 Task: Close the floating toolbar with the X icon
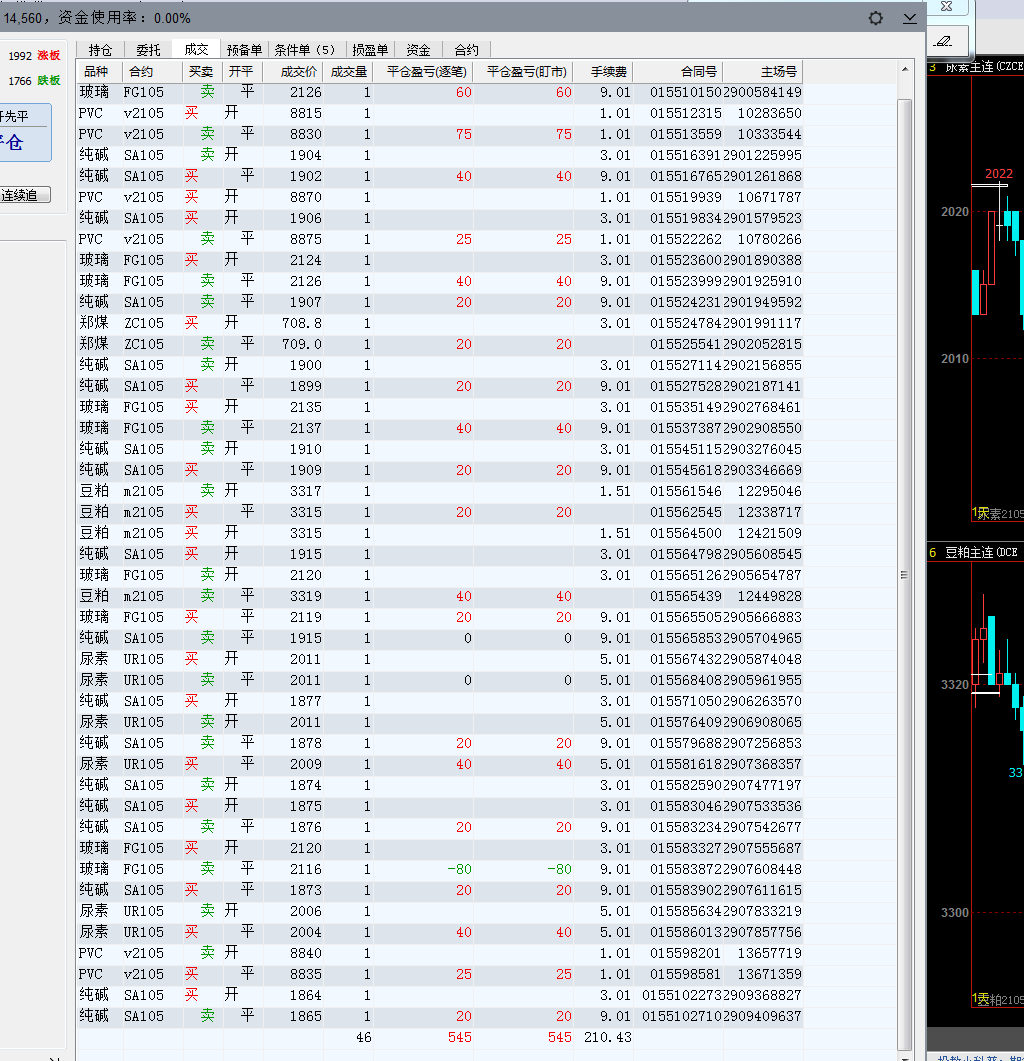[946, 6]
